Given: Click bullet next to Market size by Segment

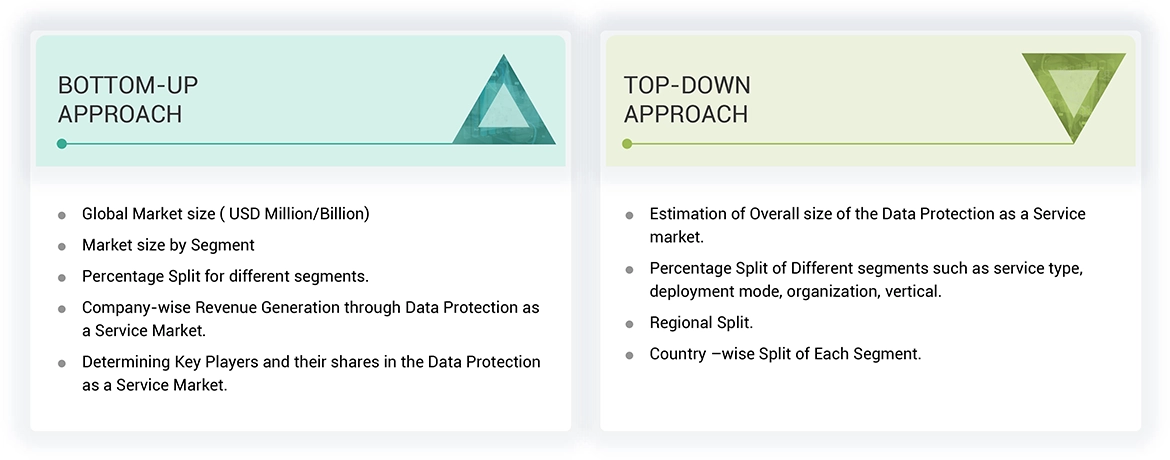Looking at the screenshot, I should pyautogui.click(x=62, y=246).
